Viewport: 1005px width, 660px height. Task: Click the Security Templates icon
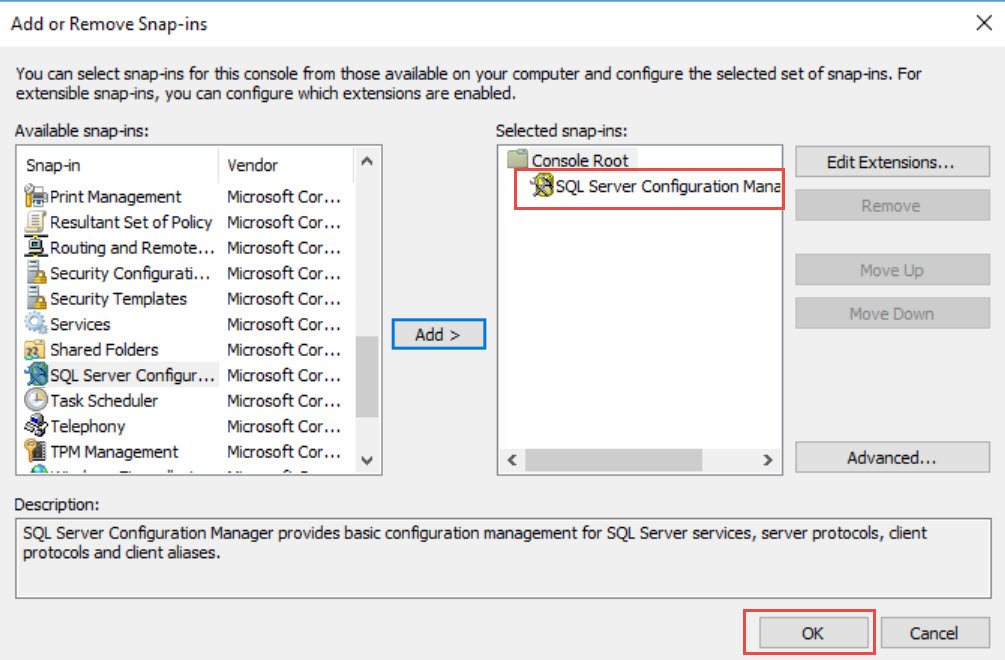pyautogui.click(x=36, y=299)
